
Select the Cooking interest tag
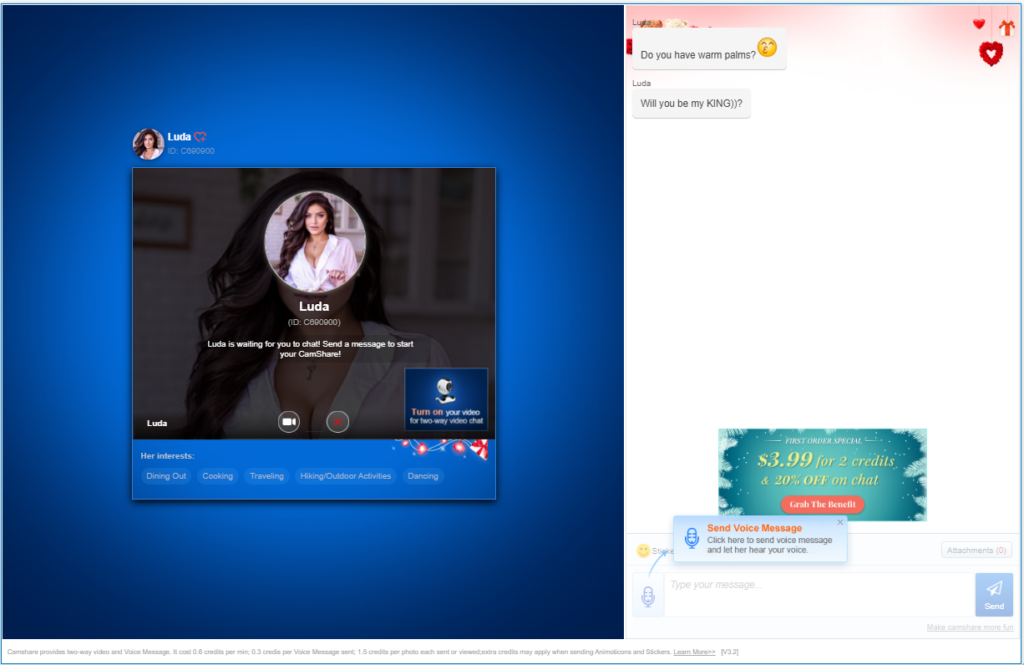[217, 476]
